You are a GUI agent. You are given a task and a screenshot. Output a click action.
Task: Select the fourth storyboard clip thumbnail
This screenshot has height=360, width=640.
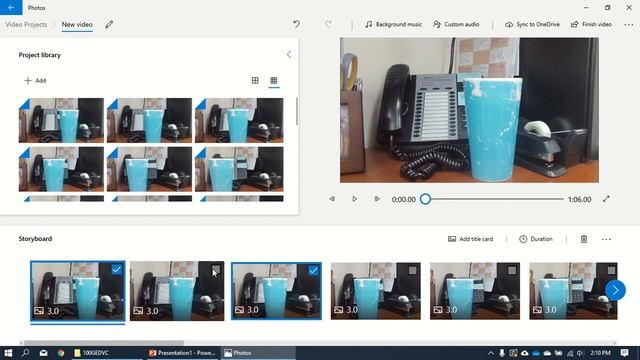[376, 291]
